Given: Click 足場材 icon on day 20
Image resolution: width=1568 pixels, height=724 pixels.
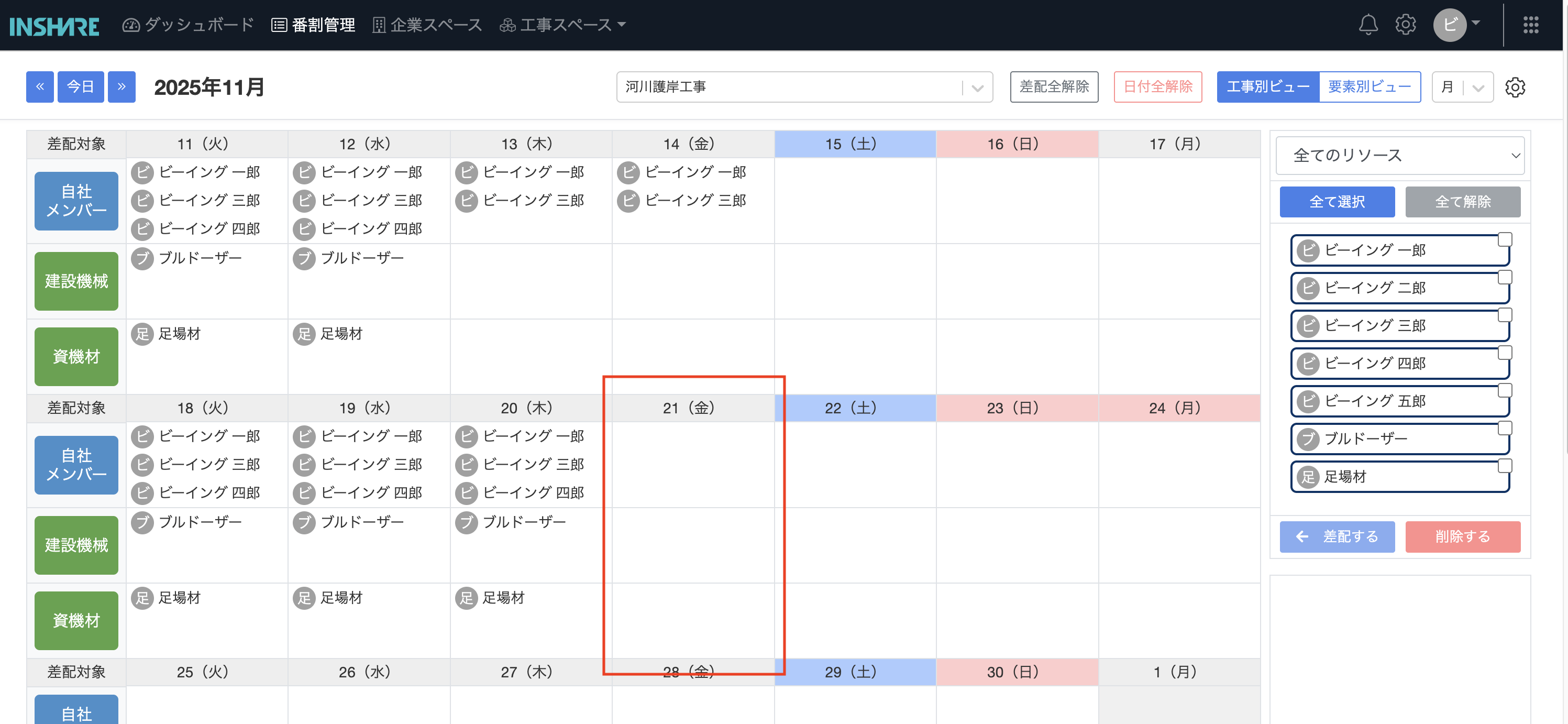Looking at the screenshot, I should [466, 598].
